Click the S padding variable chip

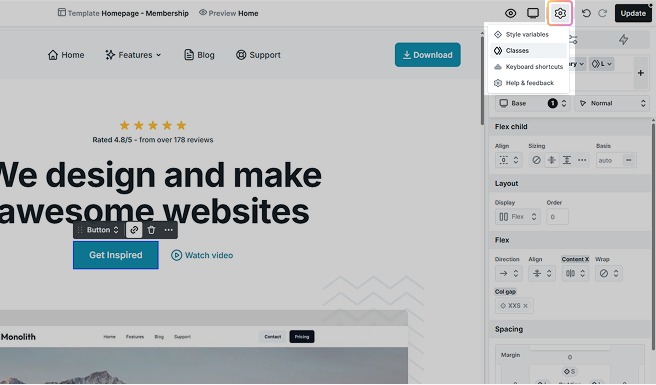tap(569, 371)
